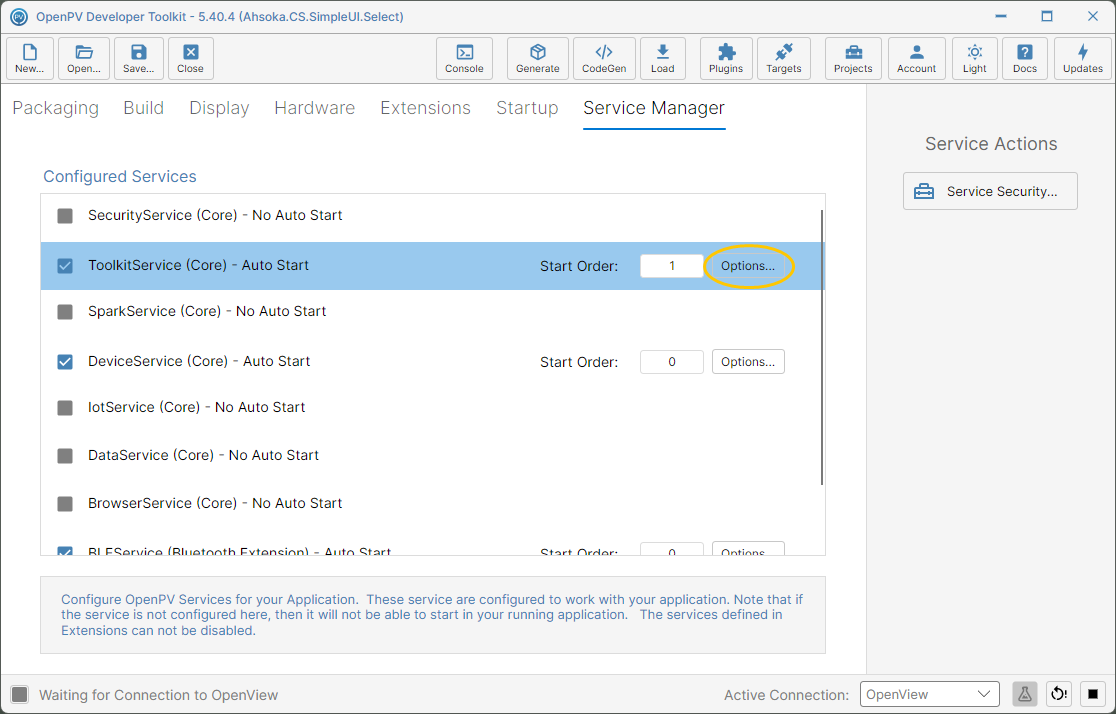Open the Account settings icon
The height and width of the screenshot is (714, 1116).
tap(917, 58)
